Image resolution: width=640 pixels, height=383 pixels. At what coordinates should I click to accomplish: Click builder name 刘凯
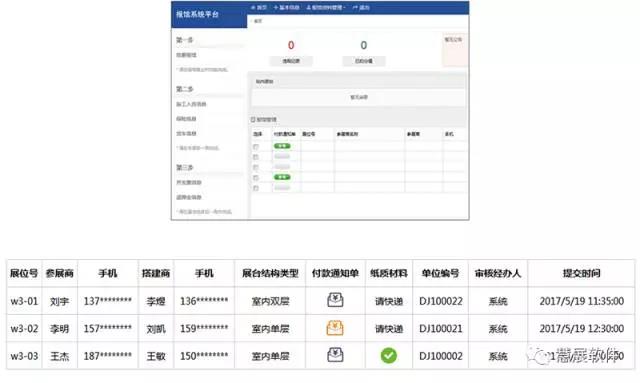[x=156, y=329]
